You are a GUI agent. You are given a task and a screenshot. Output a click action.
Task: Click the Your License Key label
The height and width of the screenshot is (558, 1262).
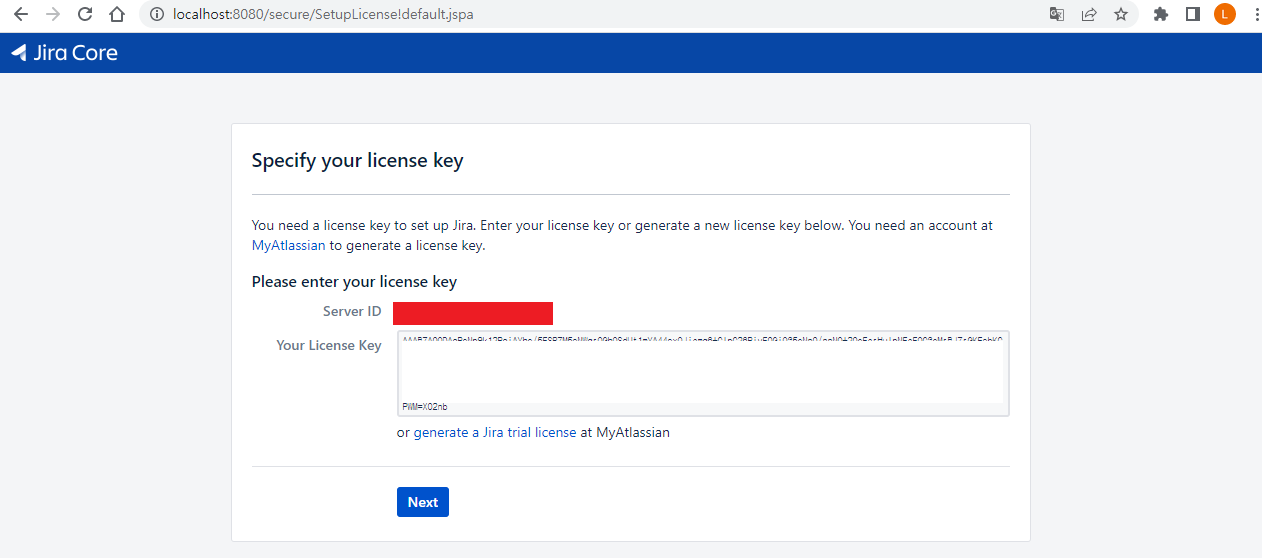[x=329, y=345]
